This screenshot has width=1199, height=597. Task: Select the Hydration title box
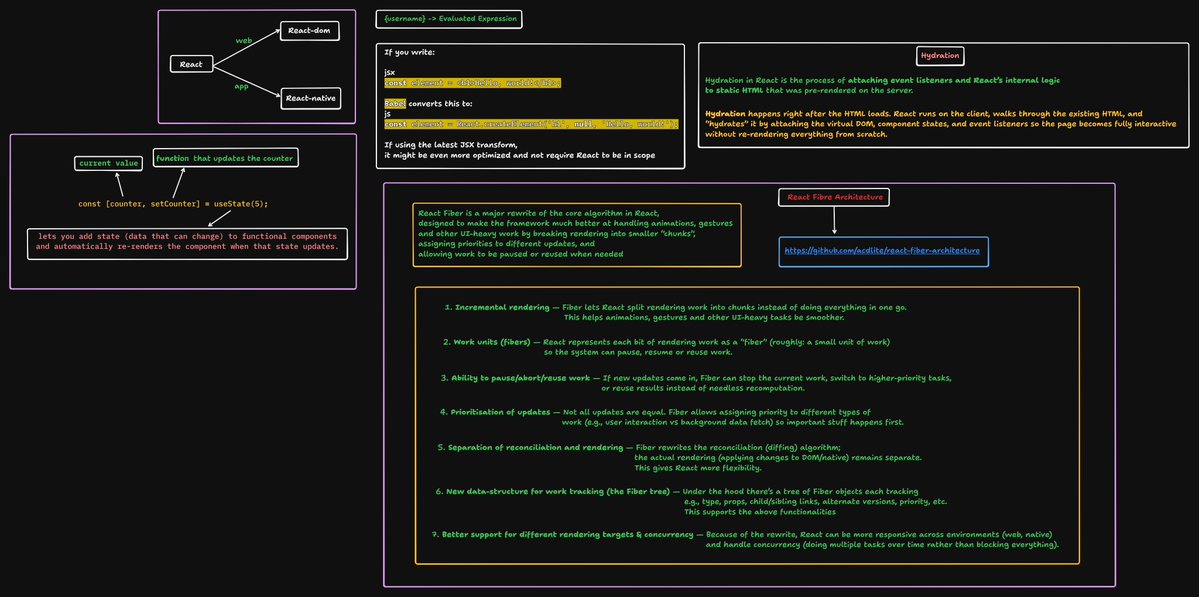pos(940,56)
